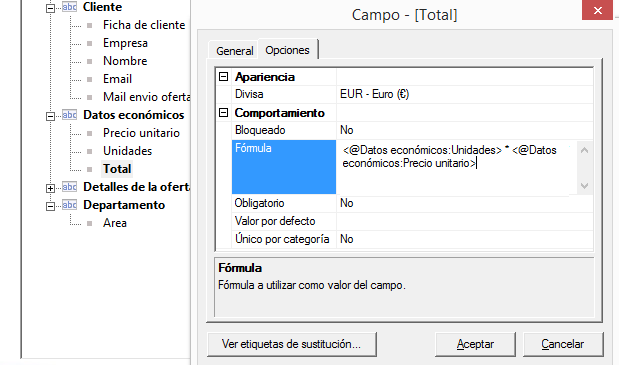
Task: Collapse the Cliente tree node
Action: tap(50, 8)
